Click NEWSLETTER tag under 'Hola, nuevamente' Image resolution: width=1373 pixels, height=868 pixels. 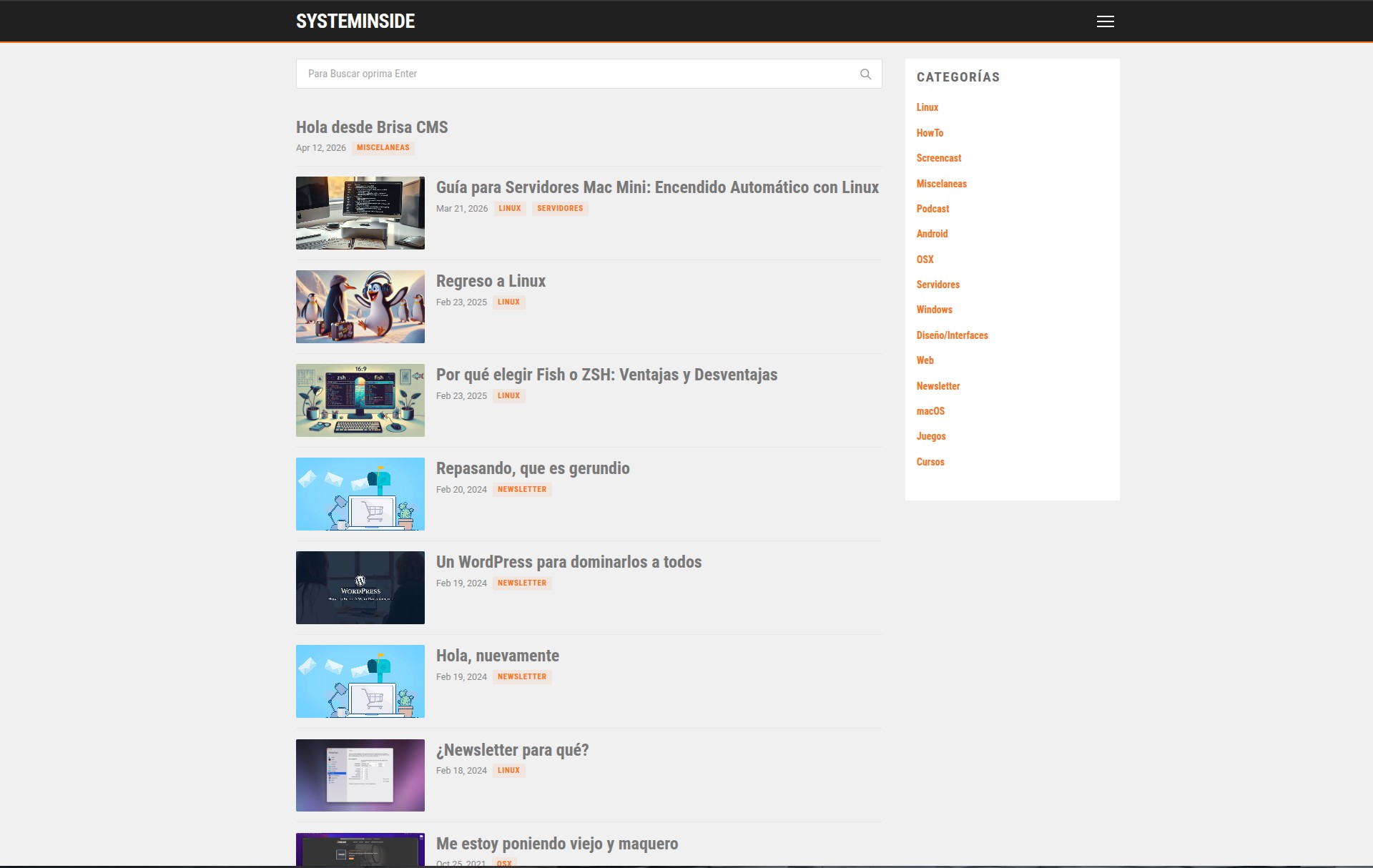(521, 677)
